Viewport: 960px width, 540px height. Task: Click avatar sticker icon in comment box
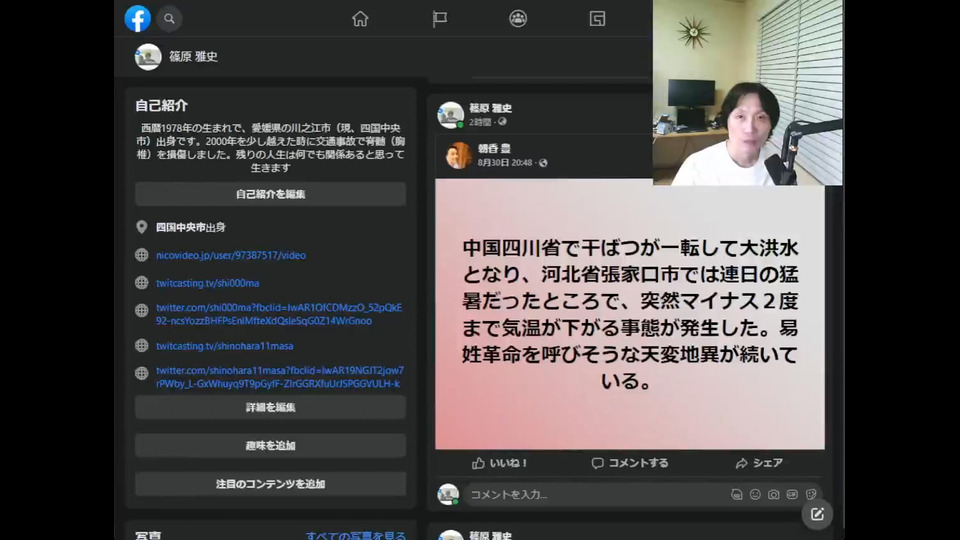tap(737, 494)
